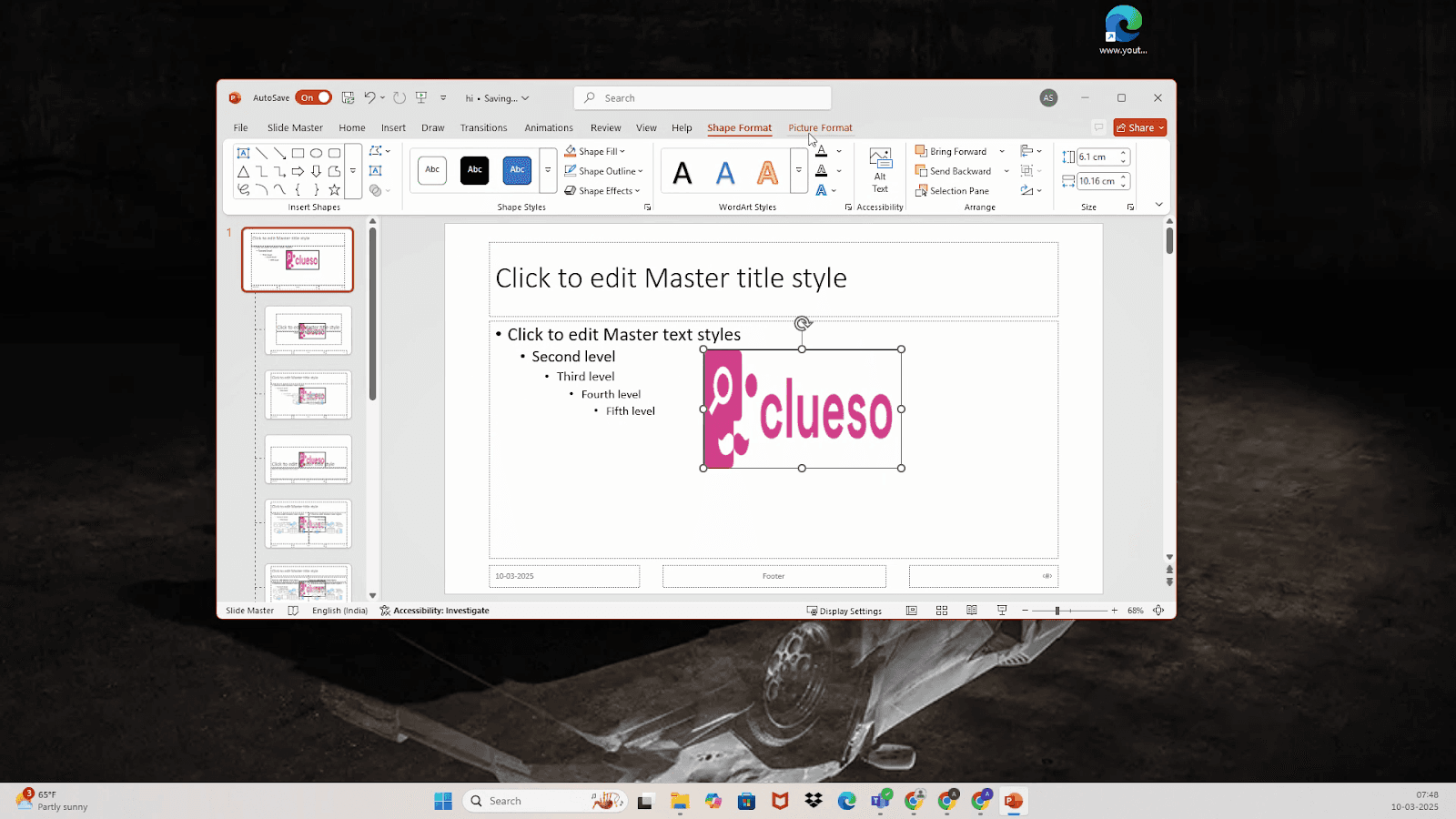Screen dimensions: 1456x819
Task: Click Accessibility: Investigate in status bar
Action: pos(435,611)
